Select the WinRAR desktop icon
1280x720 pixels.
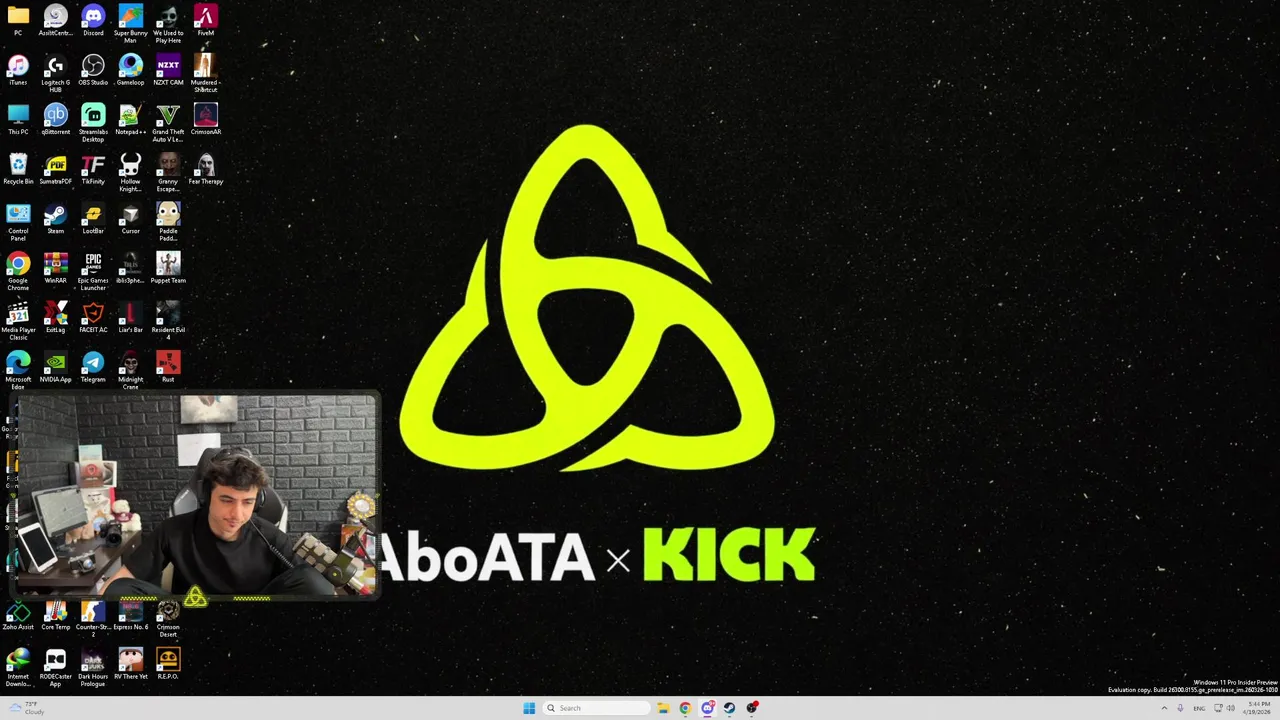click(x=55, y=268)
